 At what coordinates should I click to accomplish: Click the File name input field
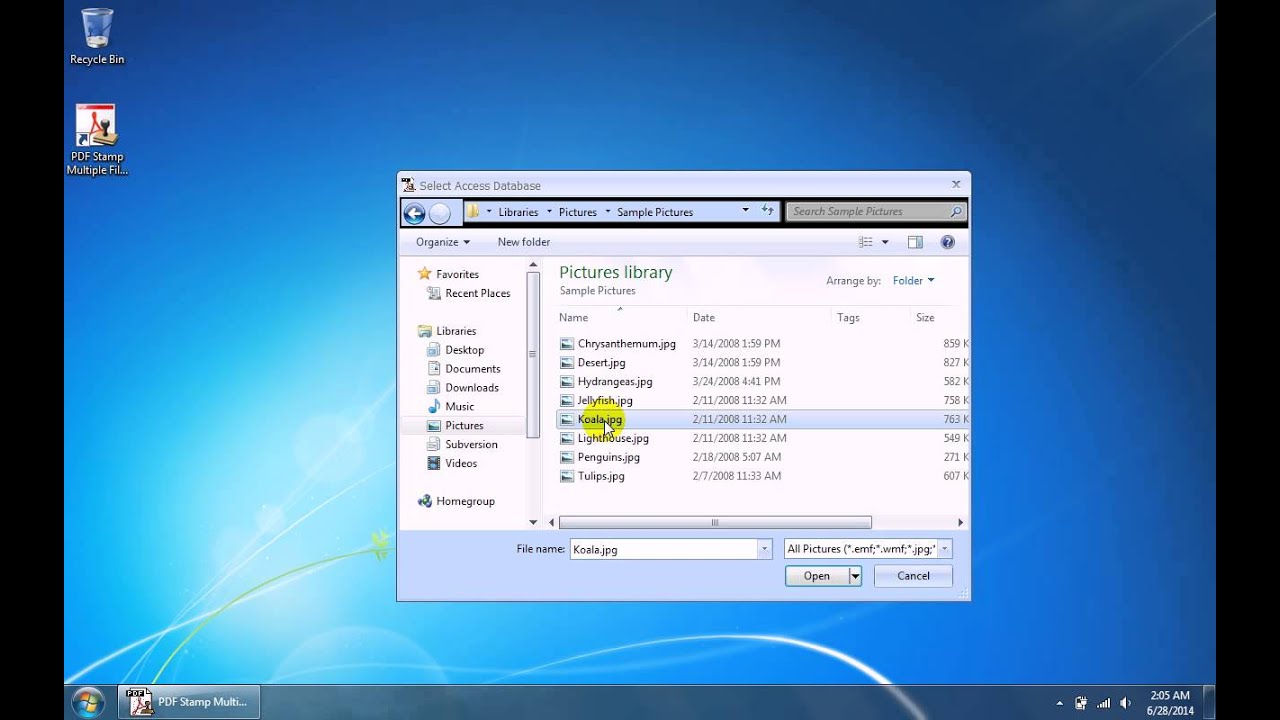tap(664, 549)
